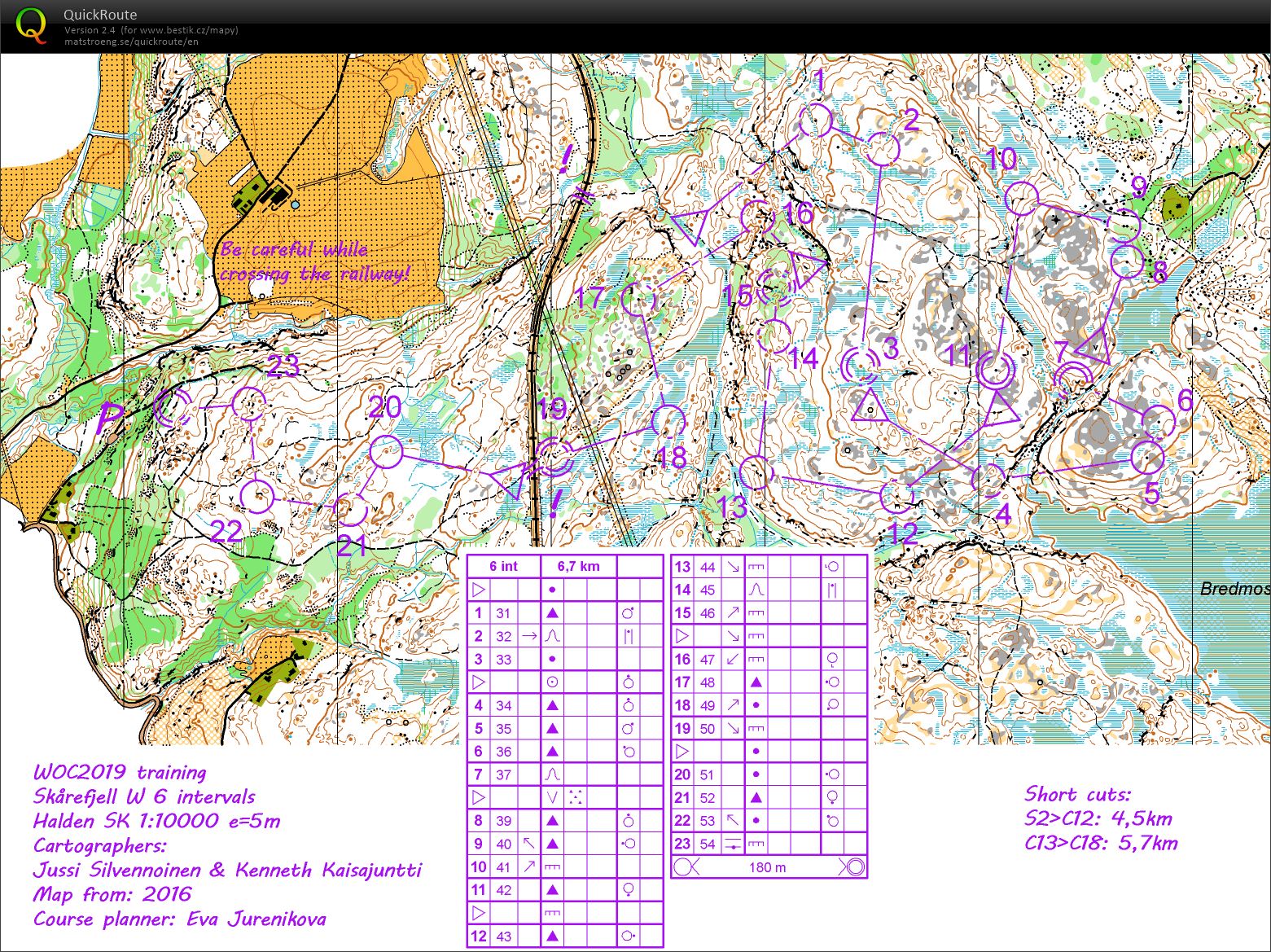Select control circle 22 on the map
Screen dimensions: 1271x952
(x=256, y=496)
